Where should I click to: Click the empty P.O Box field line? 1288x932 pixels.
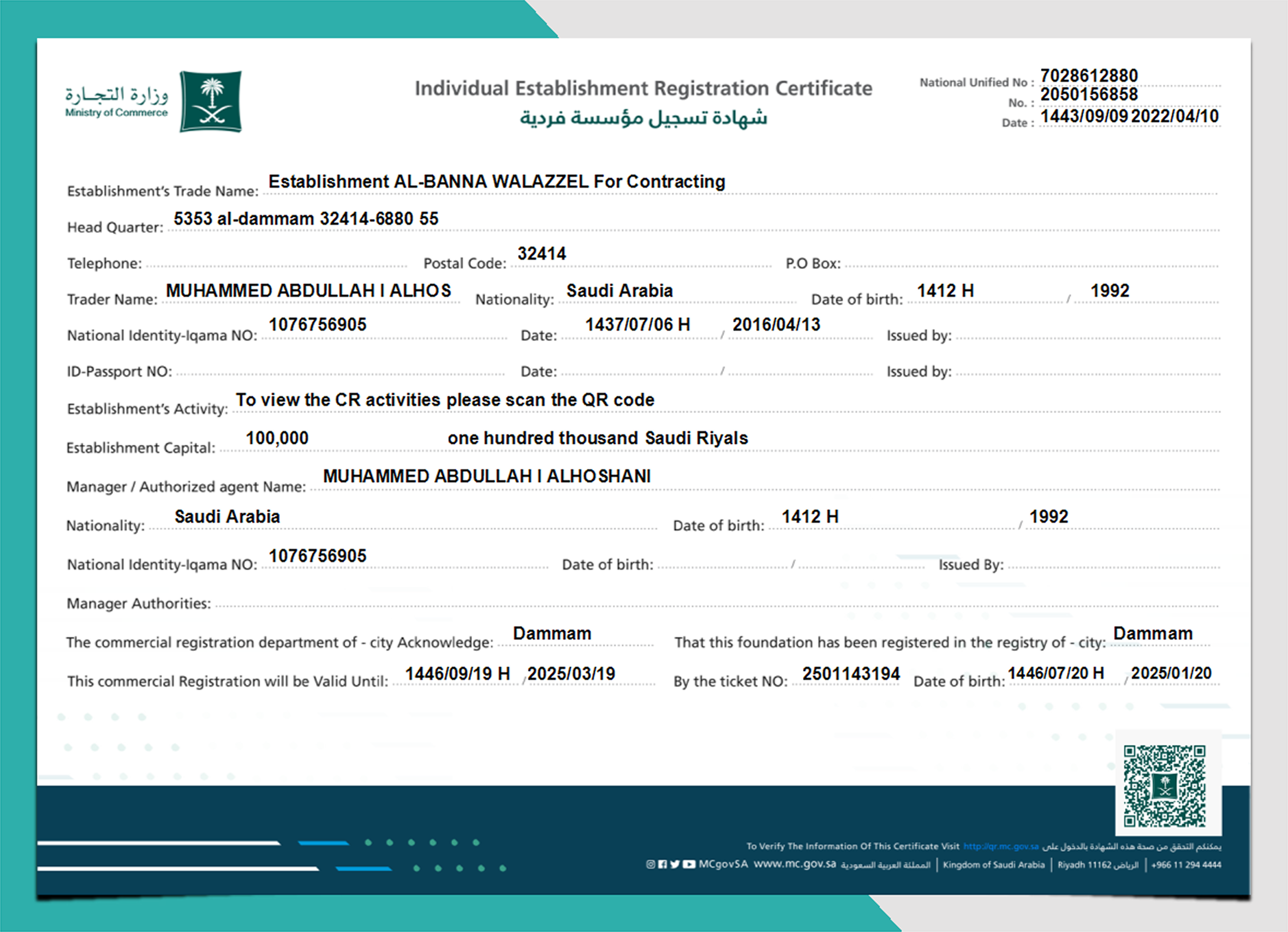tap(1031, 265)
